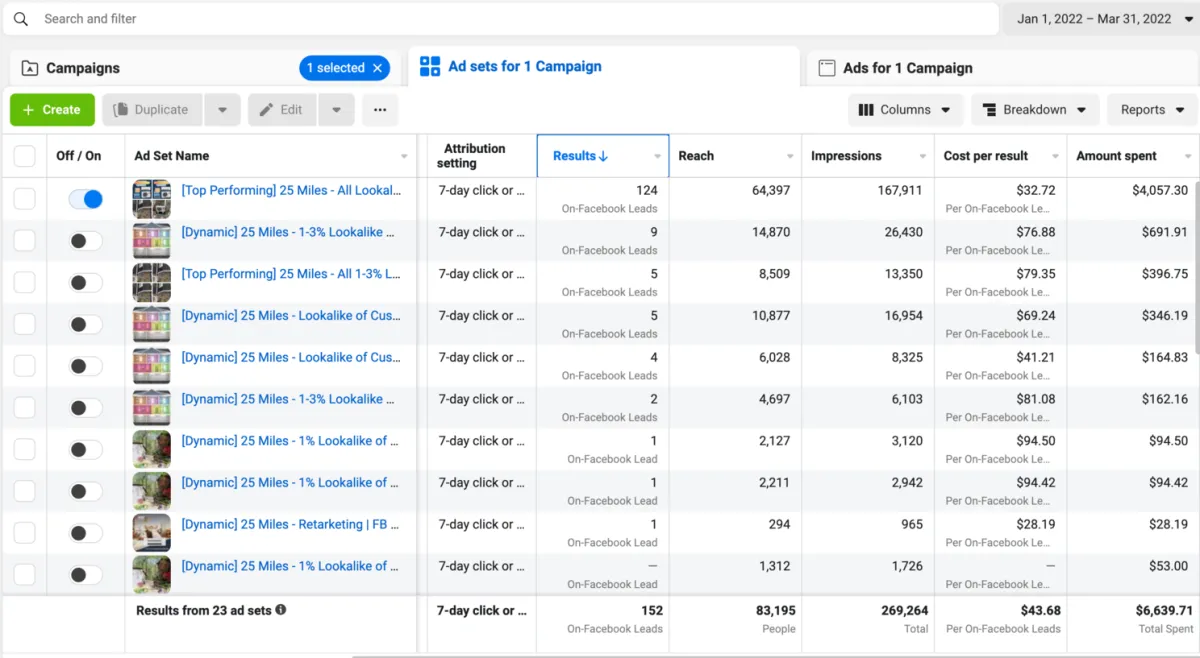Image resolution: width=1200 pixels, height=658 pixels.
Task: Open the date range Jan 1 – Mar 31 picker
Action: point(1093,19)
